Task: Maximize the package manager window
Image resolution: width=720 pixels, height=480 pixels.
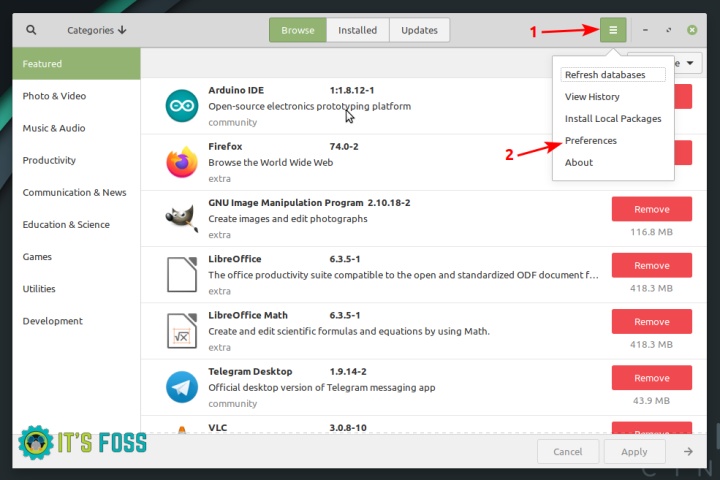Action: point(669,30)
